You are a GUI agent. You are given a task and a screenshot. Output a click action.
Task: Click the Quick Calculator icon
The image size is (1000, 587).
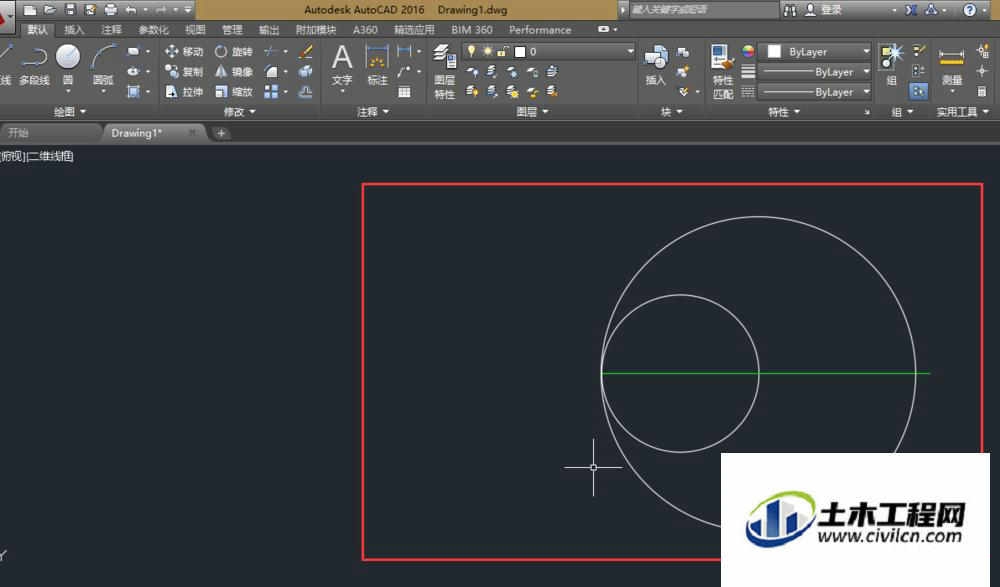[982, 92]
